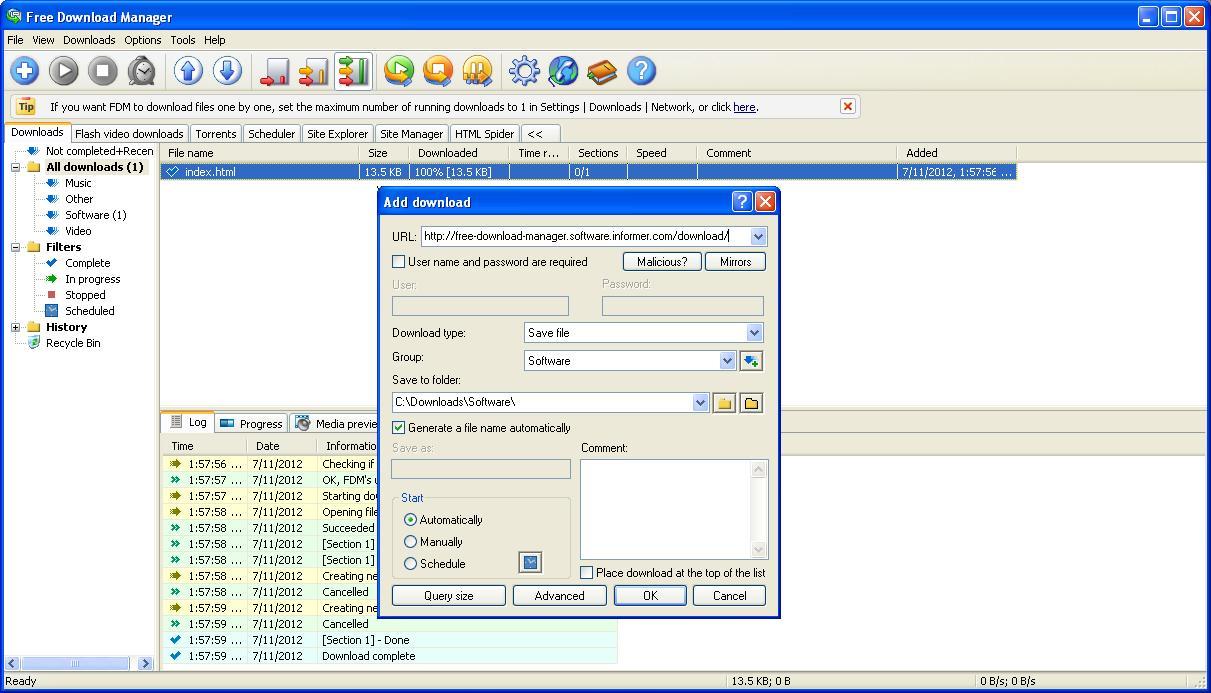Open FDM Settings with the gear icon

524,71
